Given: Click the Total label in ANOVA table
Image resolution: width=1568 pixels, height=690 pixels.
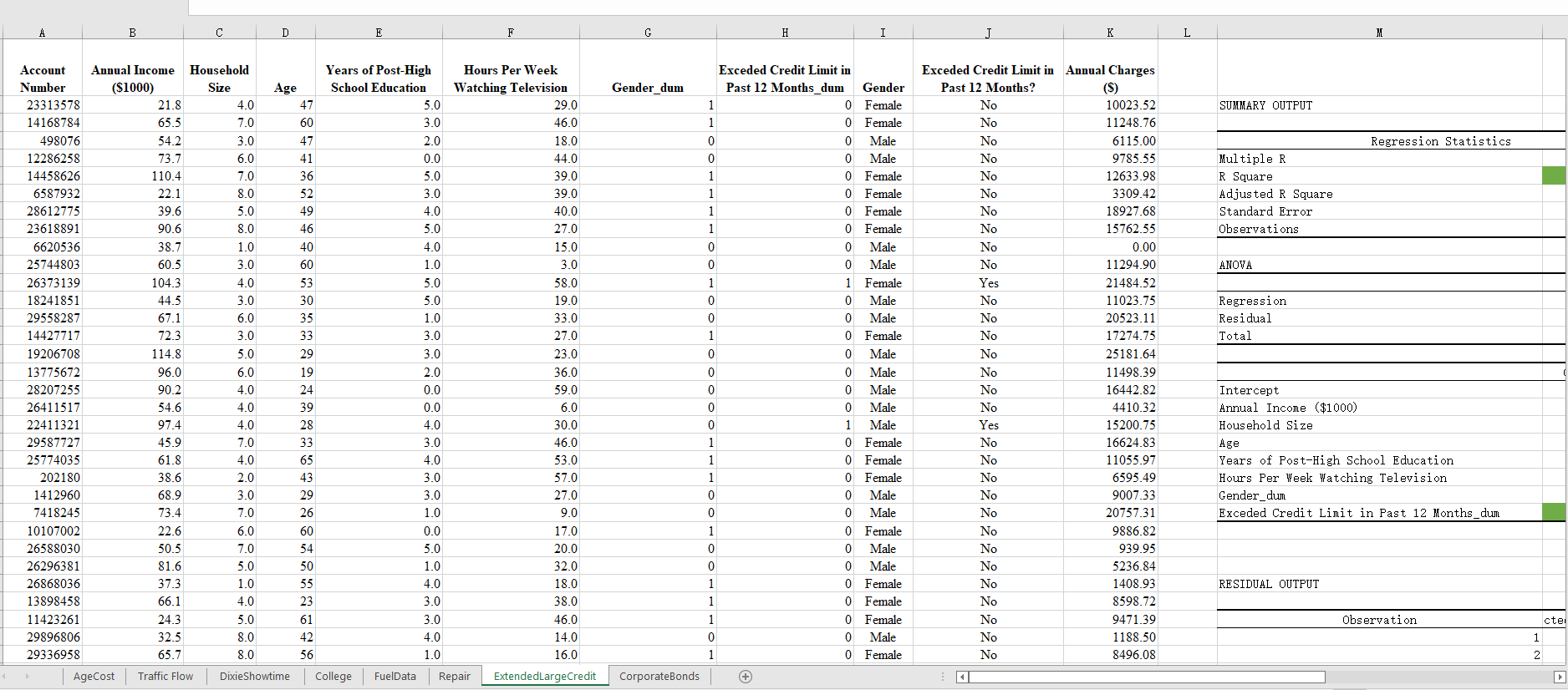Looking at the screenshot, I should [1379, 336].
